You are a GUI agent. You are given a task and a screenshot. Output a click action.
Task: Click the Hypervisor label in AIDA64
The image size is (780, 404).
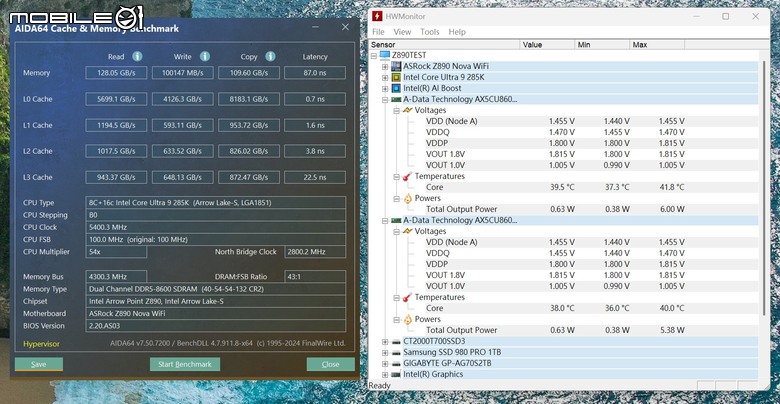[41, 344]
